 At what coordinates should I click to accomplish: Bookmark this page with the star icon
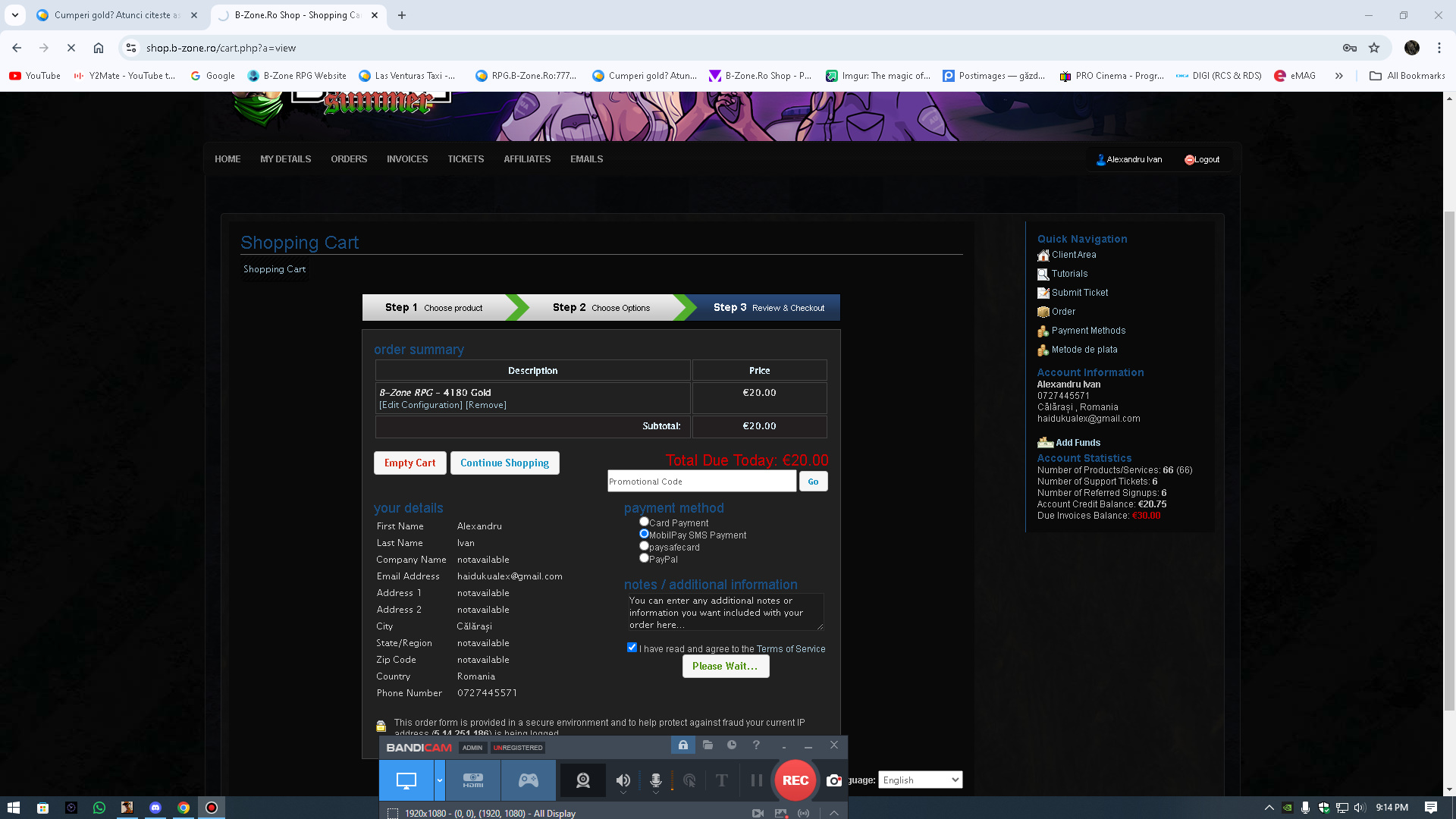pyautogui.click(x=1374, y=48)
